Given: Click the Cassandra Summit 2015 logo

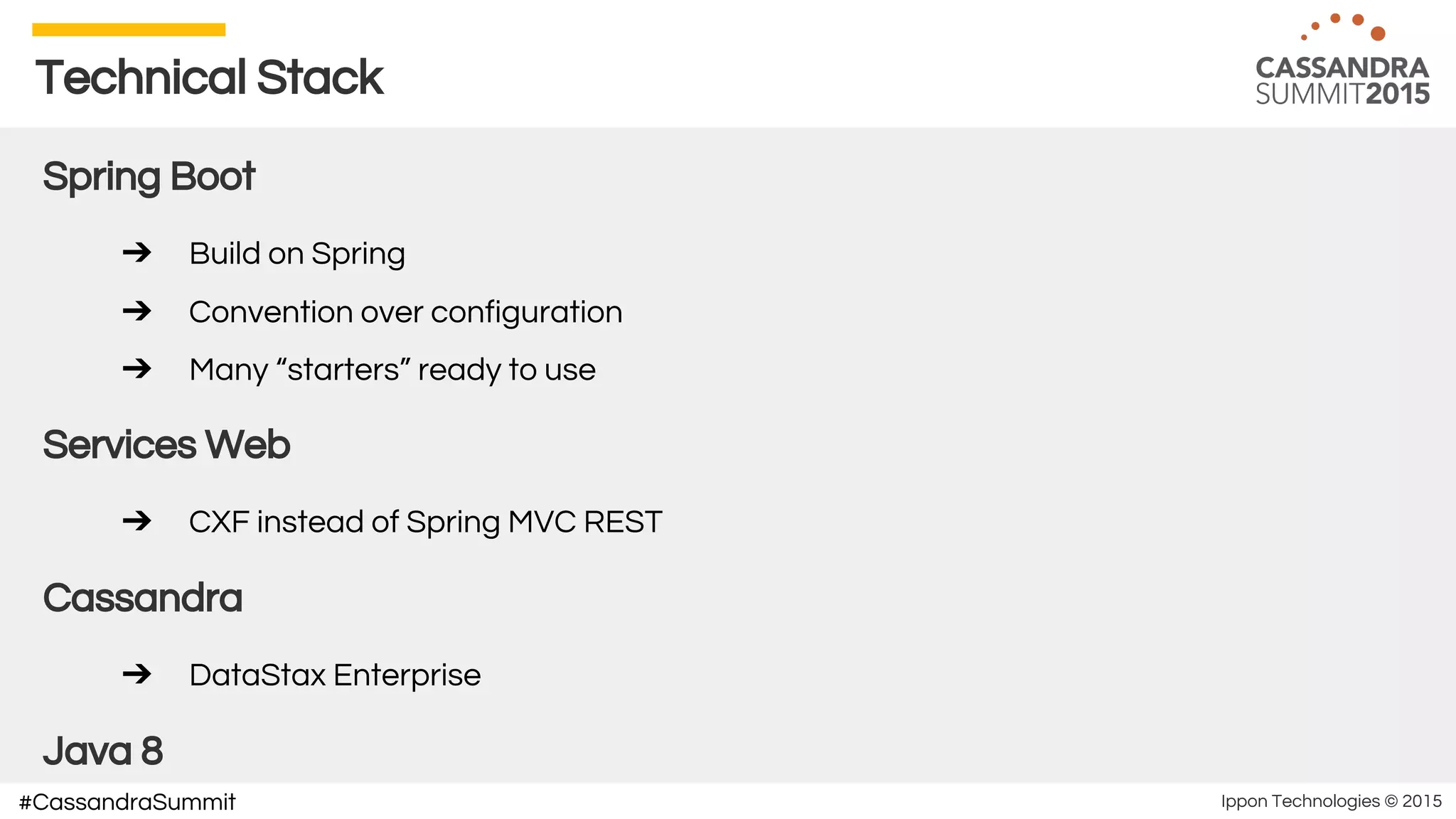Looking at the screenshot, I should tap(1342, 60).
